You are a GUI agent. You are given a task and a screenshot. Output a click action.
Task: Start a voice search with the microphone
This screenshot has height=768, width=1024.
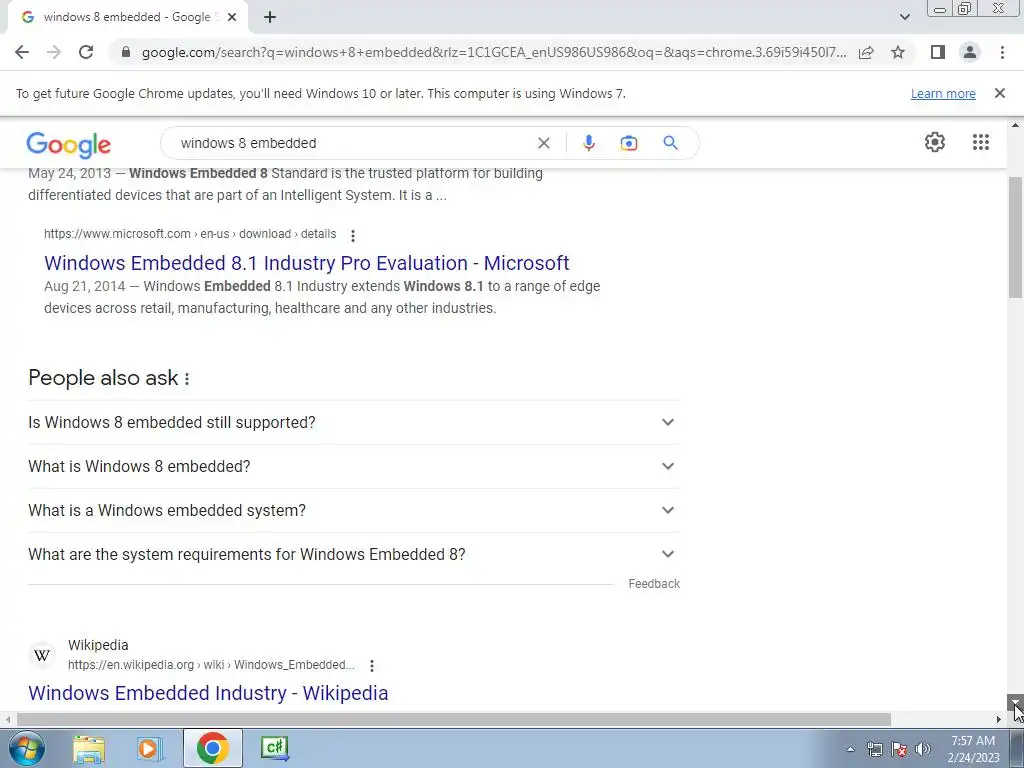click(x=588, y=143)
